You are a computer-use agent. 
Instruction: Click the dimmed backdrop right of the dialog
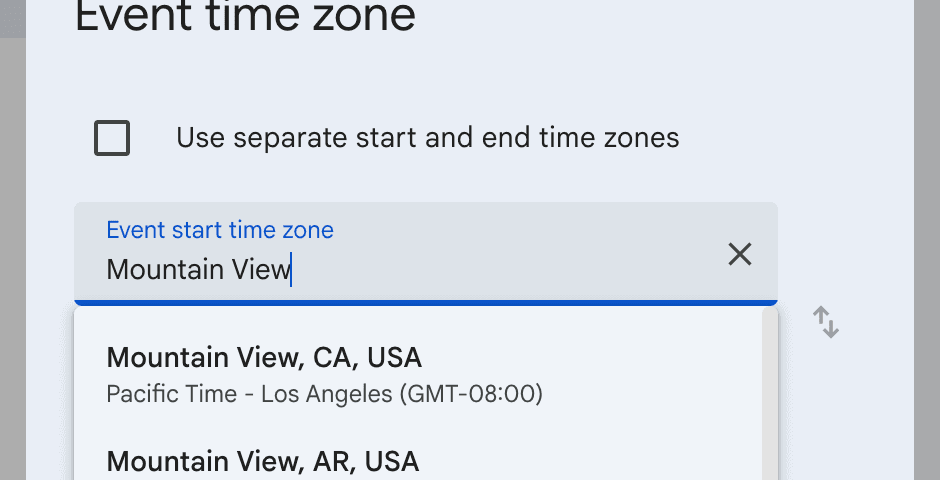pos(927,250)
